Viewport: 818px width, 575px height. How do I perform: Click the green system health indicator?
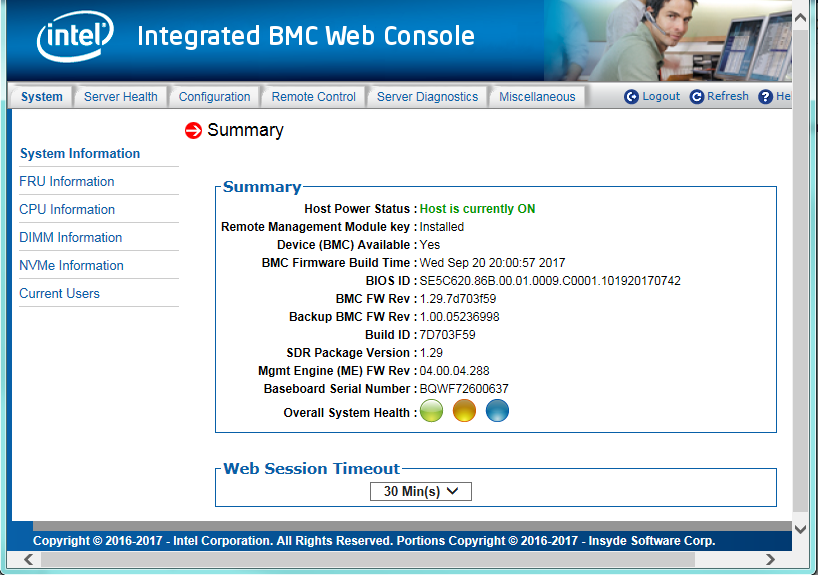coord(431,411)
